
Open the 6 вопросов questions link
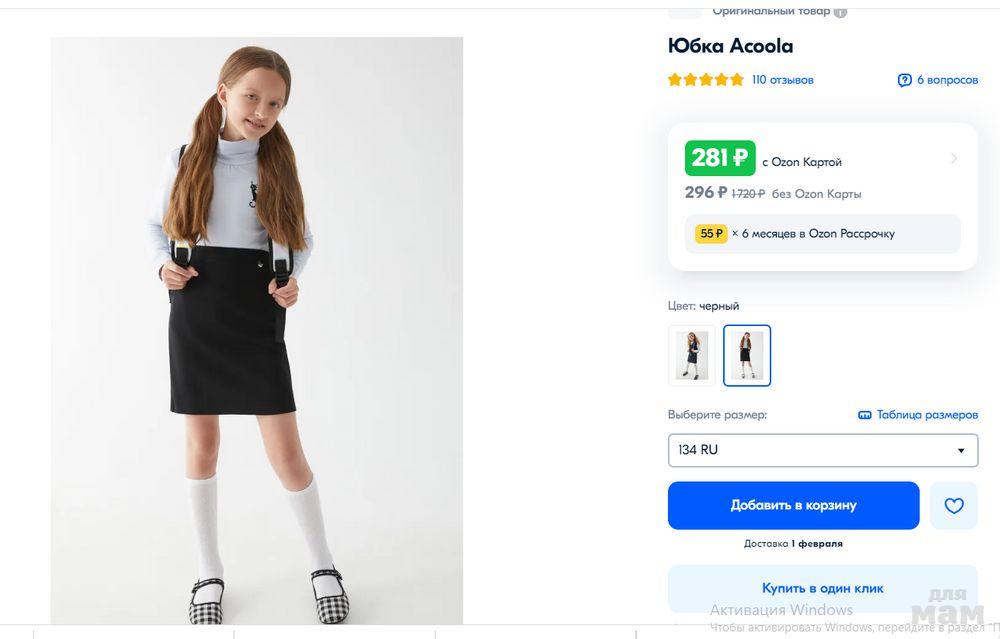[x=947, y=80]
